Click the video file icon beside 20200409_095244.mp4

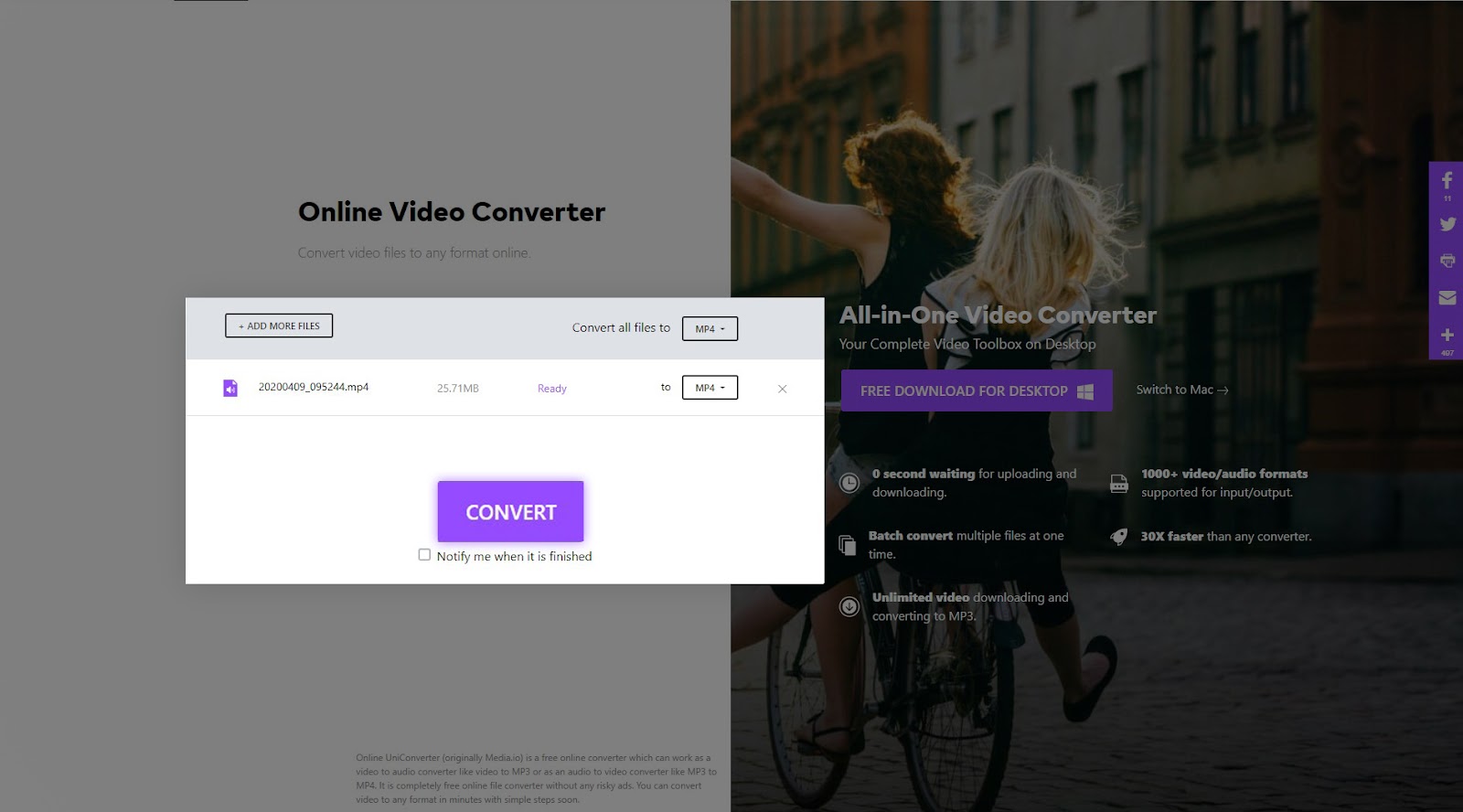pyautogui.click(x=230, y=389)
